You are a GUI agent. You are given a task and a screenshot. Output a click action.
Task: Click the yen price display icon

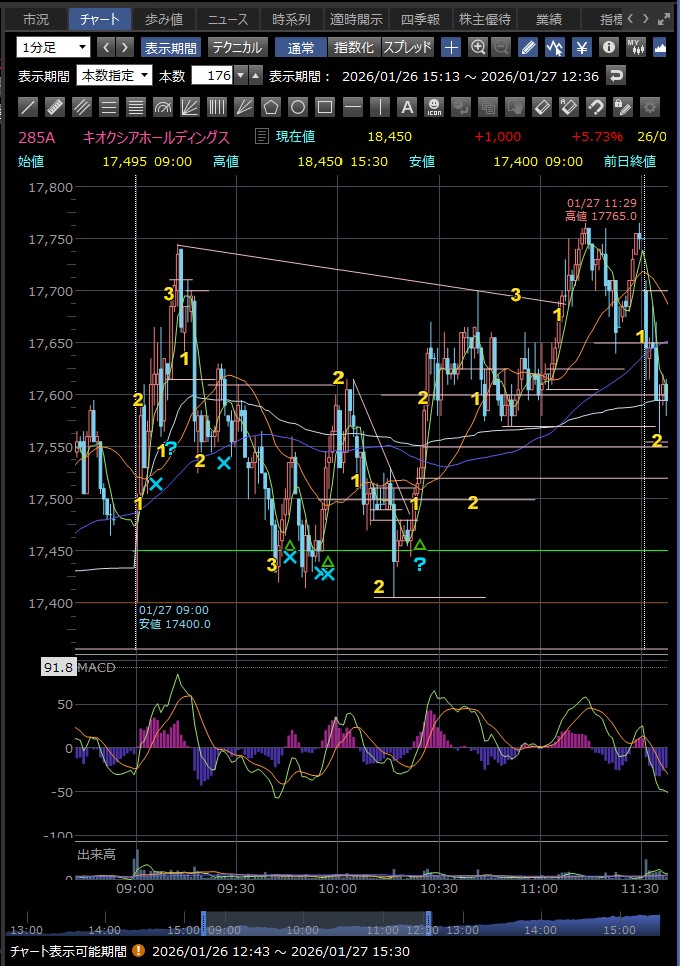[581, 47]
